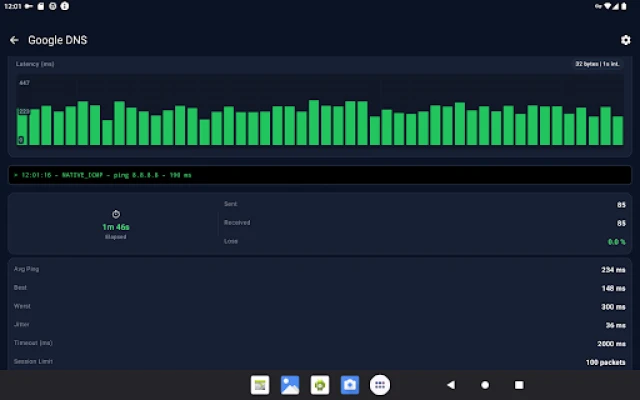The image size is (640, 400).
Task: Click the Best label
Action: pyautogui.click(x=20, y=288)
